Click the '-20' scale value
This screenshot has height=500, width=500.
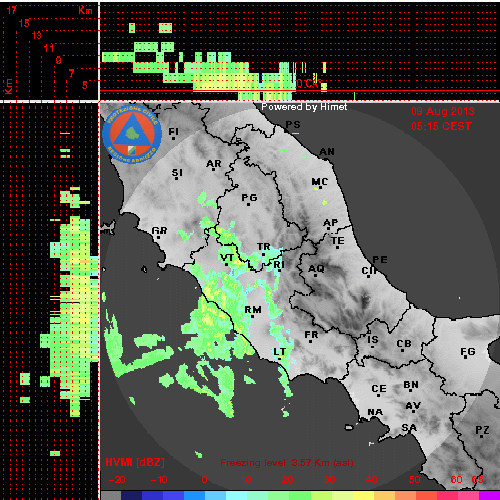117,480
